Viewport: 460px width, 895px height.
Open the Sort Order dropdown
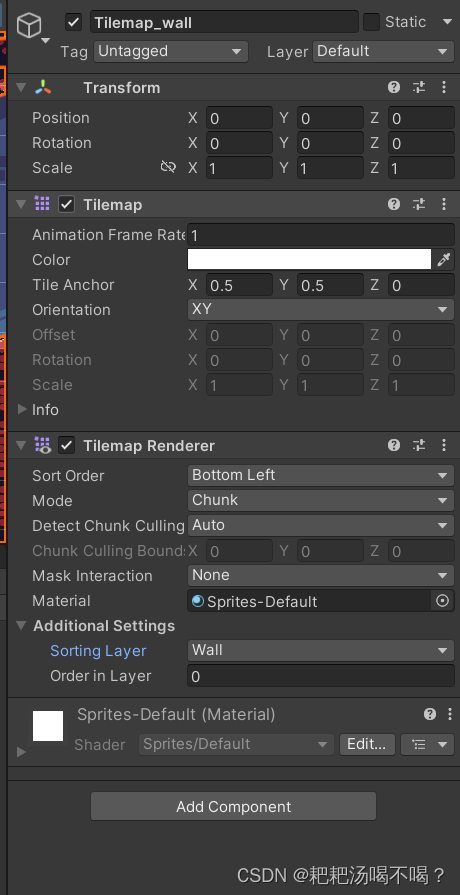pos(321,475)
